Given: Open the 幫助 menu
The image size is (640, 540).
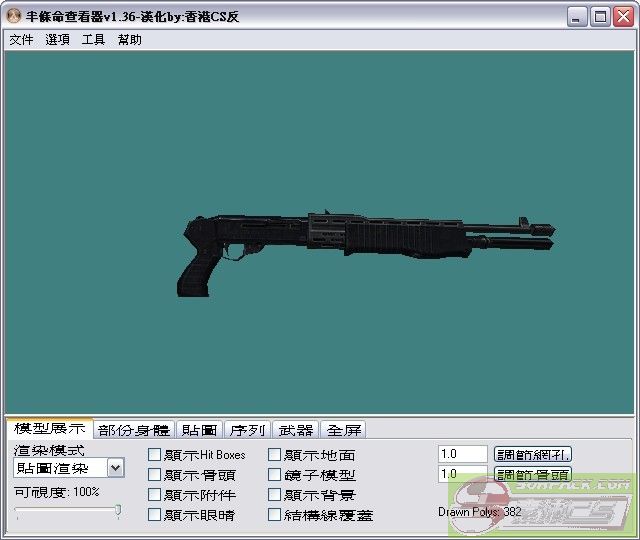Looking at the screenshot, I should 129,40.
